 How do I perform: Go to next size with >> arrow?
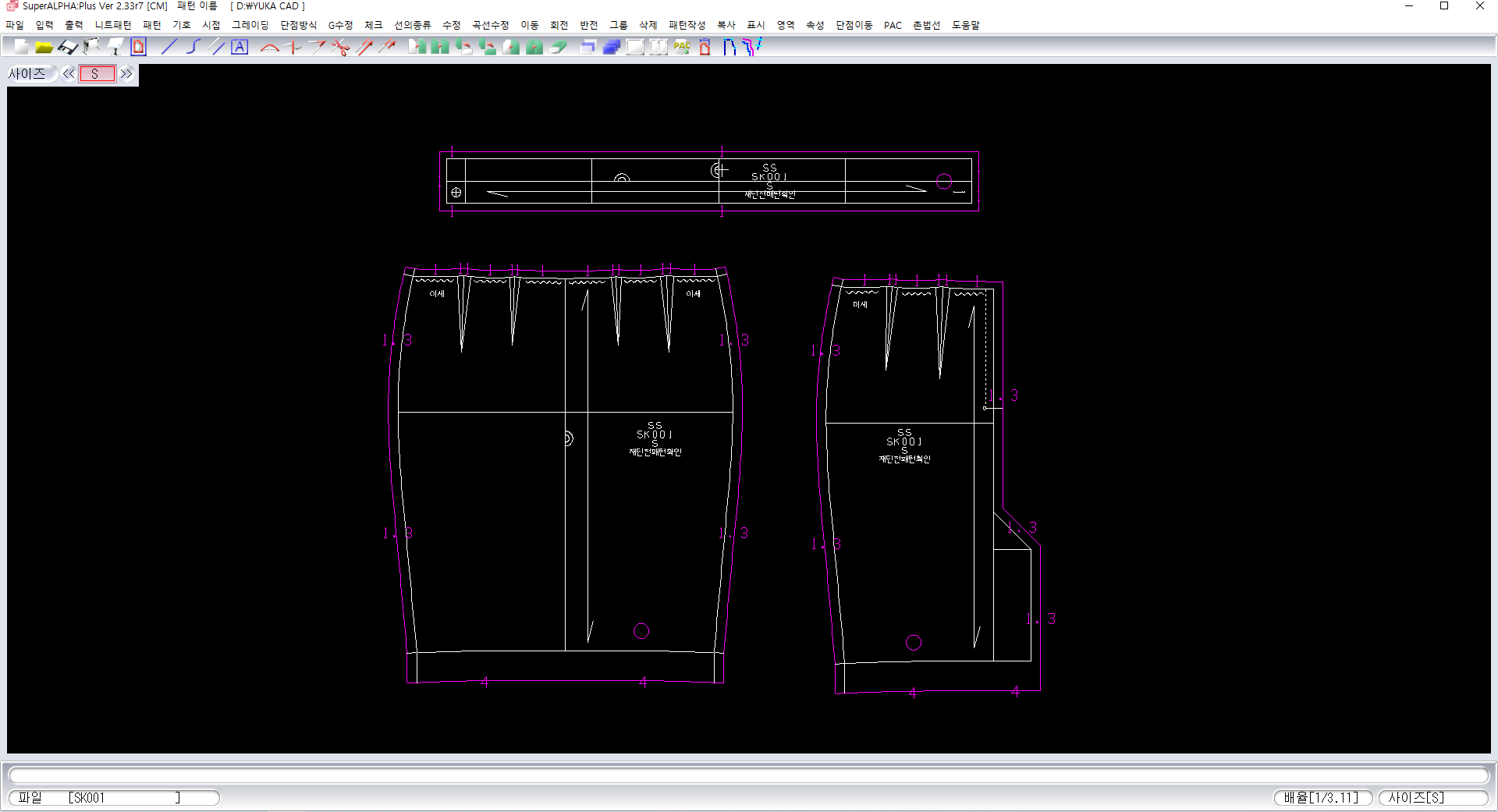coord(126,74)
